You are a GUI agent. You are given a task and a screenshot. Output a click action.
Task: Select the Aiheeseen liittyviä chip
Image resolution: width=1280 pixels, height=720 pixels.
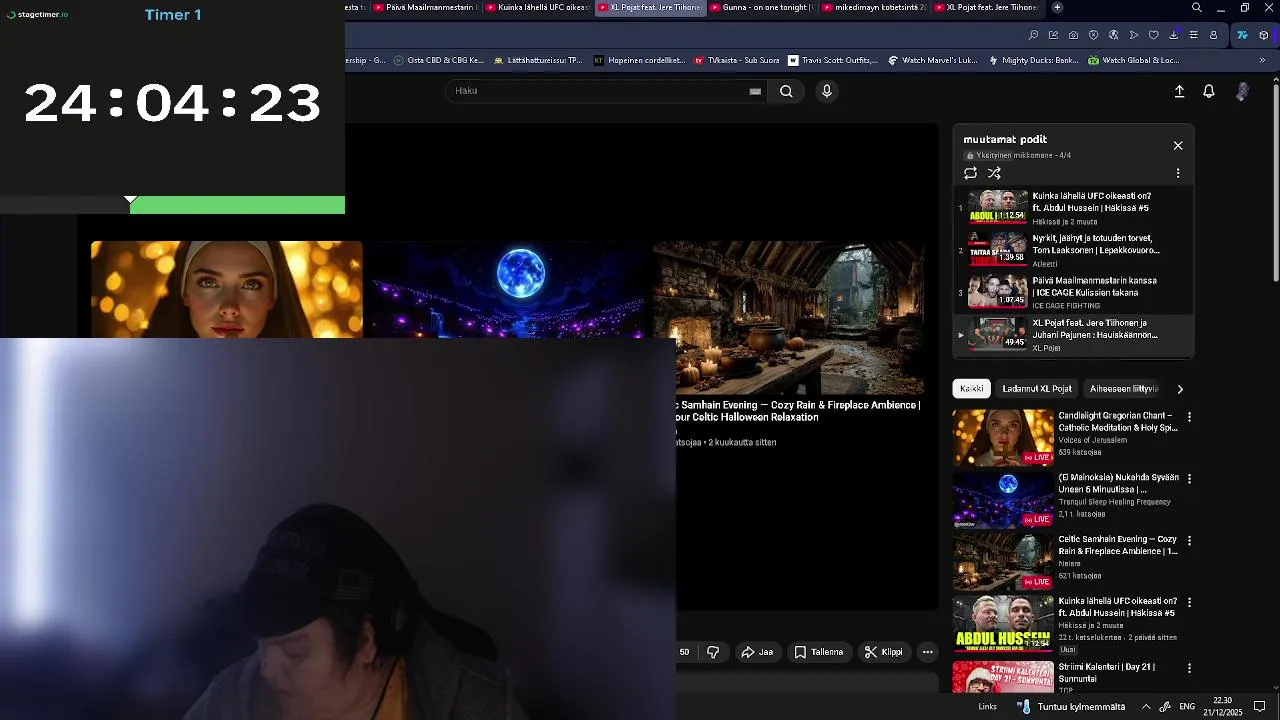click(1123, 389)
